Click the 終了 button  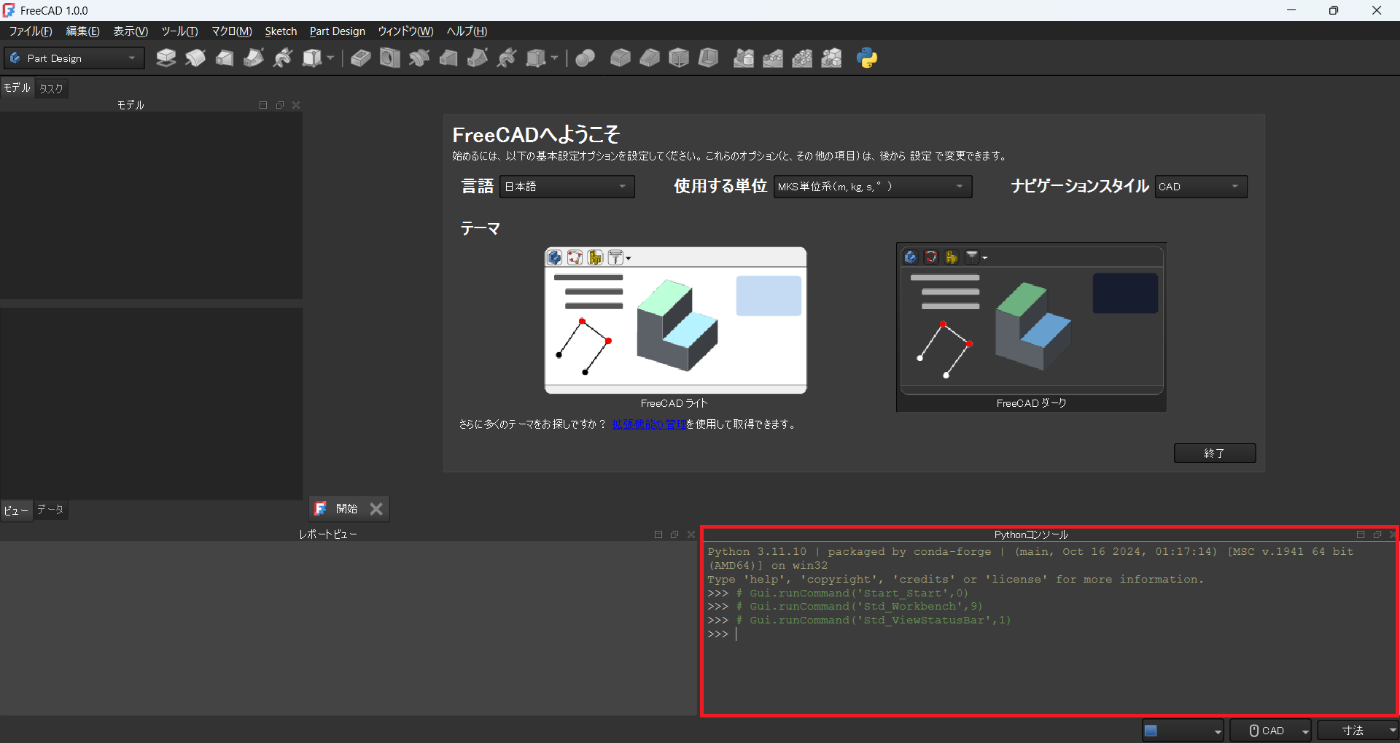[x=1215, y=453]
